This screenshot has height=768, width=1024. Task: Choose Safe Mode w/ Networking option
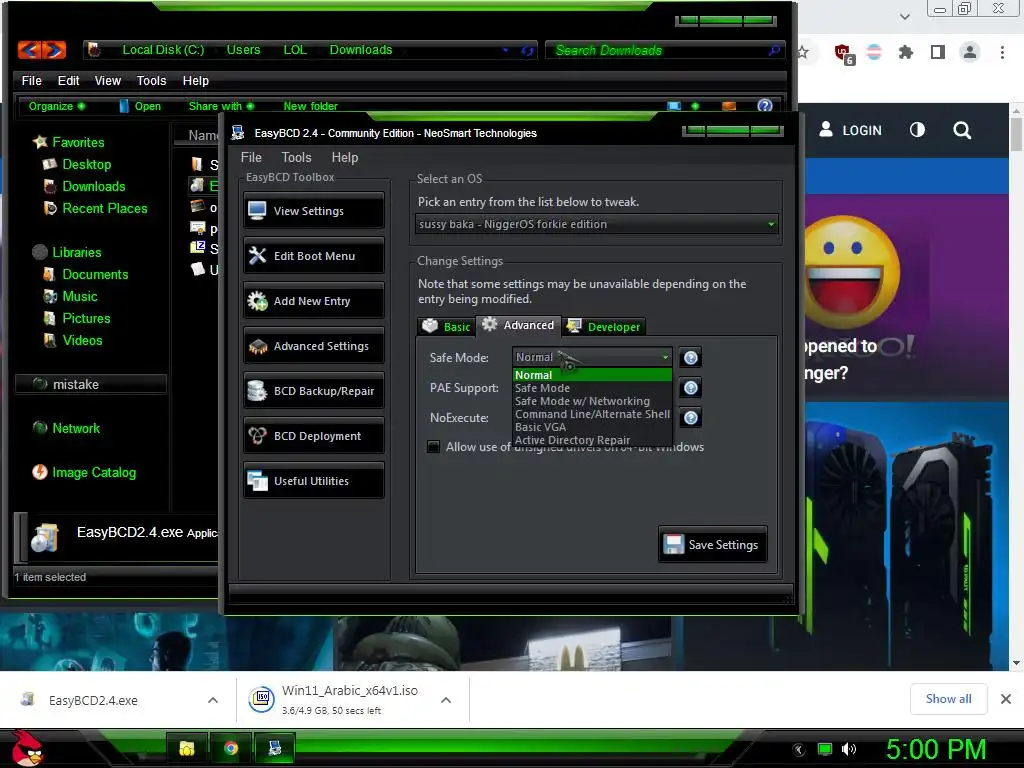(592, 401)
